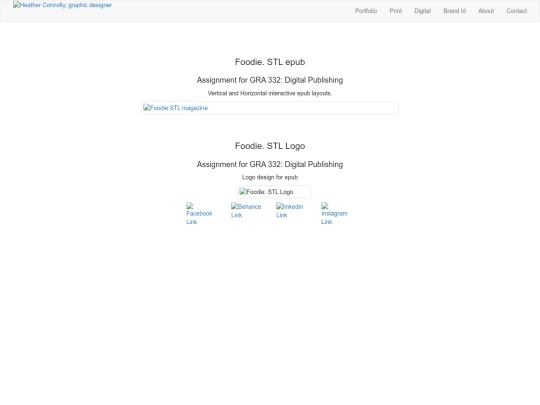
Task: Open the Contact page
Action: click(517, 11)
